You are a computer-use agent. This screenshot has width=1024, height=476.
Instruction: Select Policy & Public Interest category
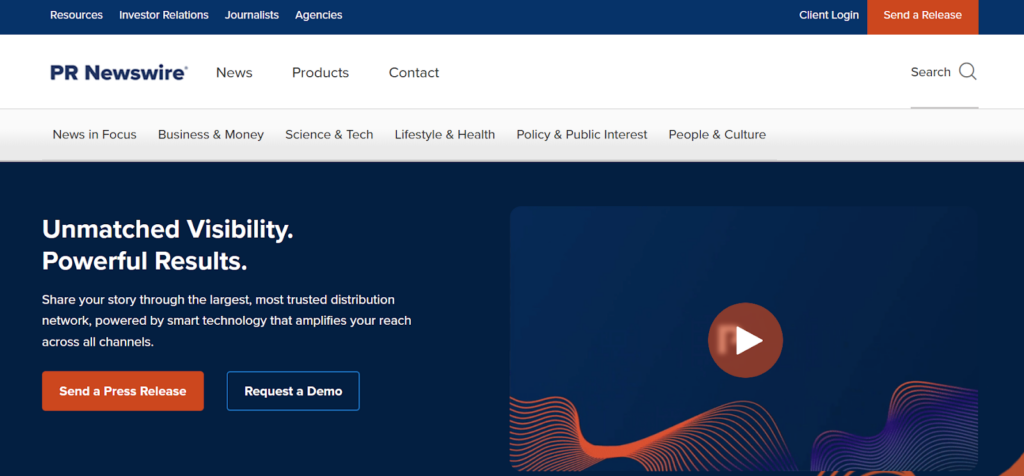tap(582, 135)
